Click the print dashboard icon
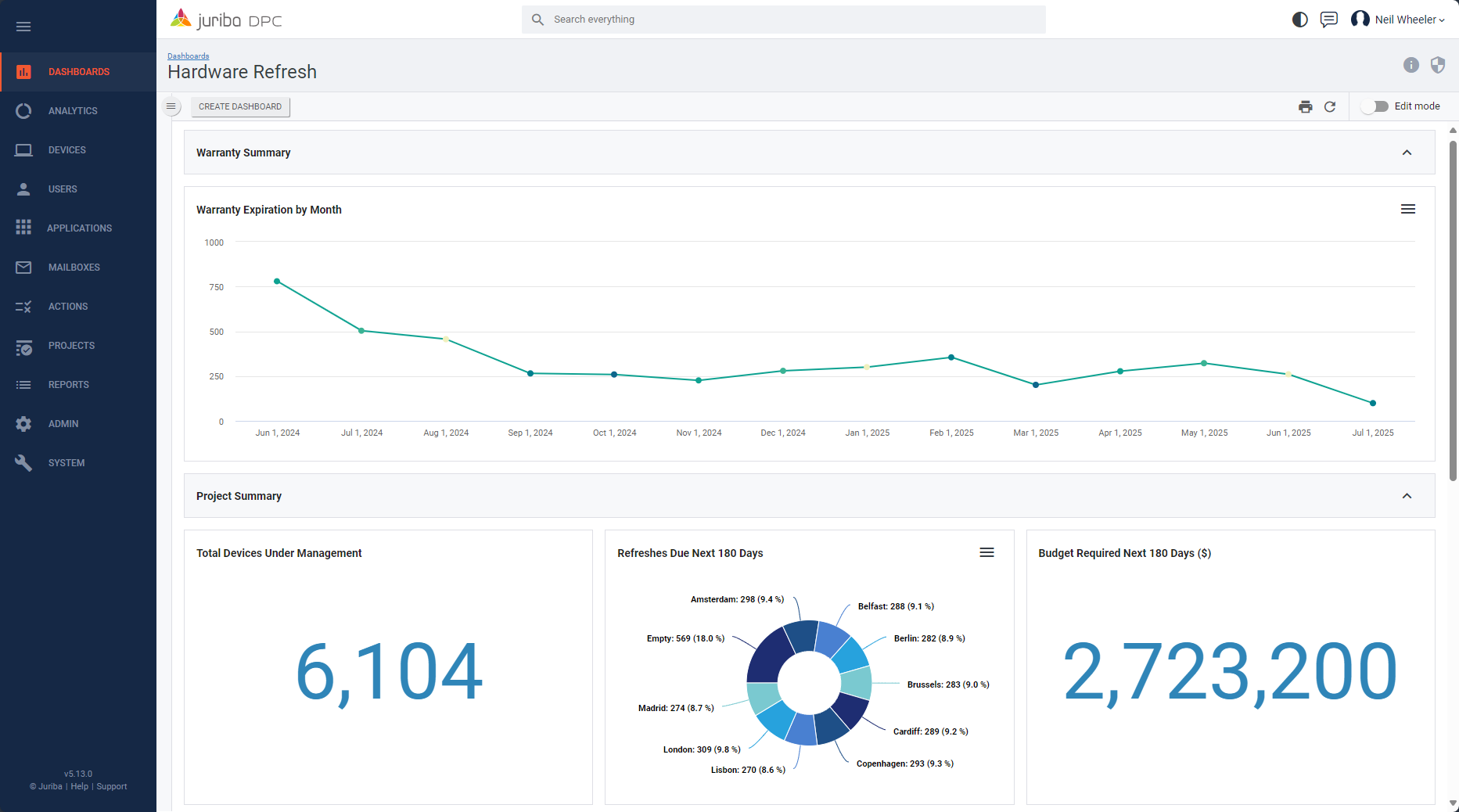This screenshot has width=1459, height=812. (1305, 107)
